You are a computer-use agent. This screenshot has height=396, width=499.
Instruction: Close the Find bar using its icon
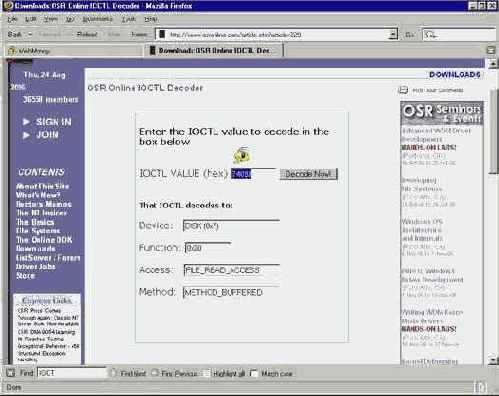10,373
